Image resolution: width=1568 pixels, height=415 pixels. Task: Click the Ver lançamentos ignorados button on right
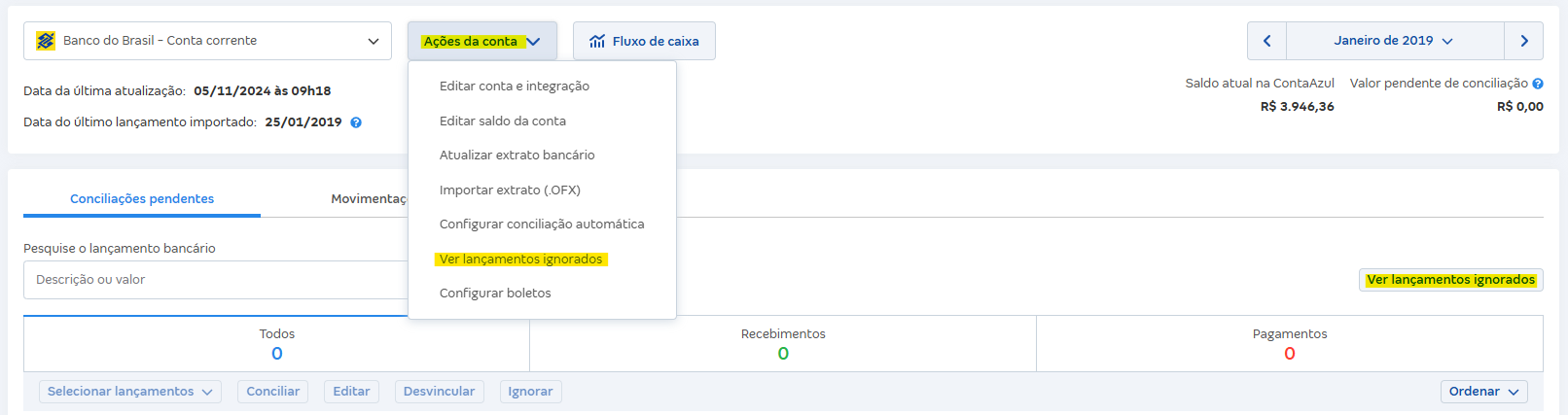[x=1450, y=279]
